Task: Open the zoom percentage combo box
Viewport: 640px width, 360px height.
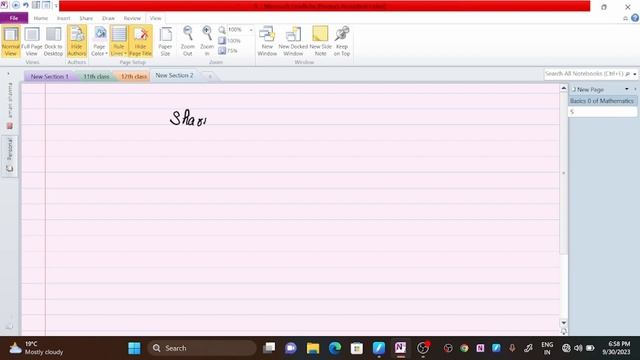Action: (240, 30)
